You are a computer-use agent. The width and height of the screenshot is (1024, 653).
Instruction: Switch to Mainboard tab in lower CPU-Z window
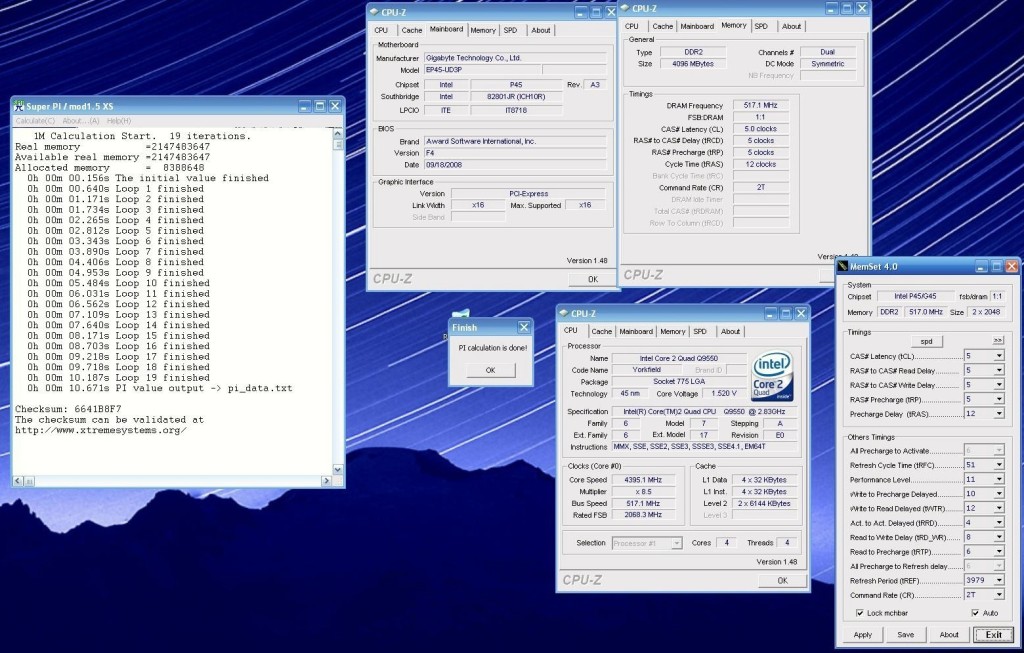pyautogui.click(x=636, y=331)
